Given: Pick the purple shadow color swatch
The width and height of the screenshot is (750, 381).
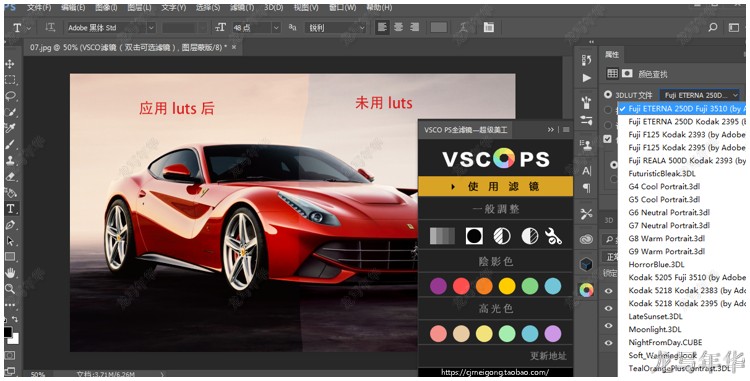Looking at the screenshot, I should pyautogui.click(x=438, y=286).
